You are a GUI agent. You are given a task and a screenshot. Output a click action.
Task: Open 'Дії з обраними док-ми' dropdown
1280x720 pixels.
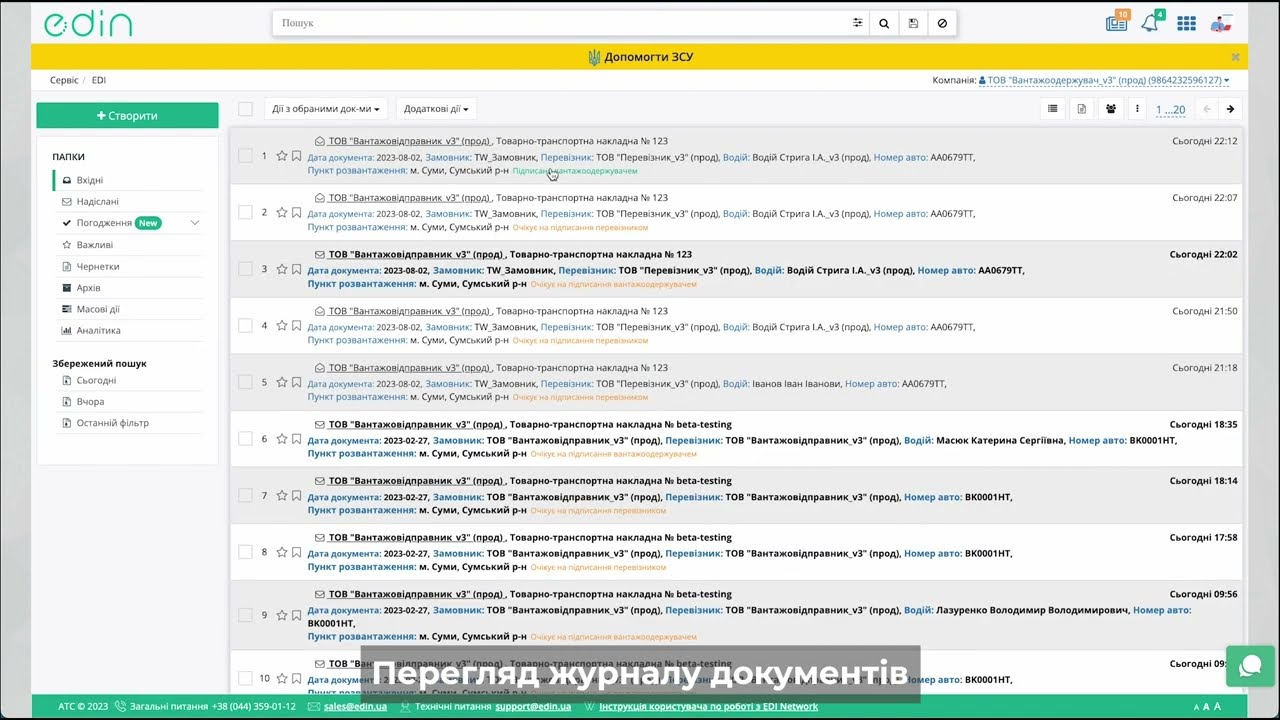click(x=326, y=109)
